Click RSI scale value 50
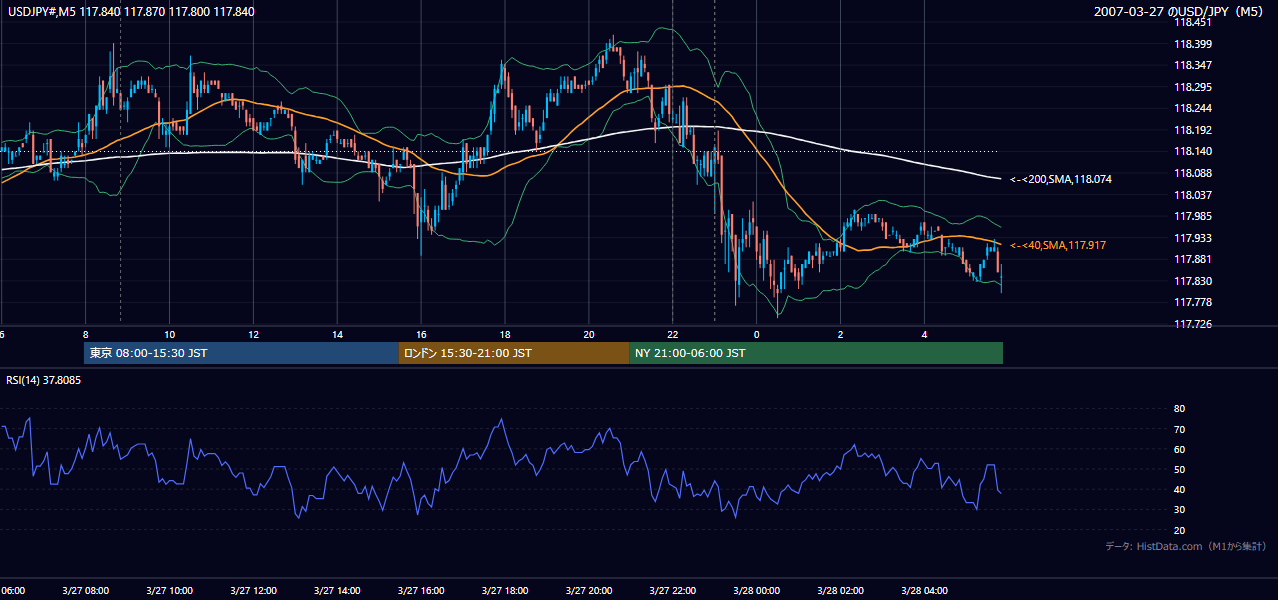This screenshot has height=600, width=1278. click(1179, 469)
